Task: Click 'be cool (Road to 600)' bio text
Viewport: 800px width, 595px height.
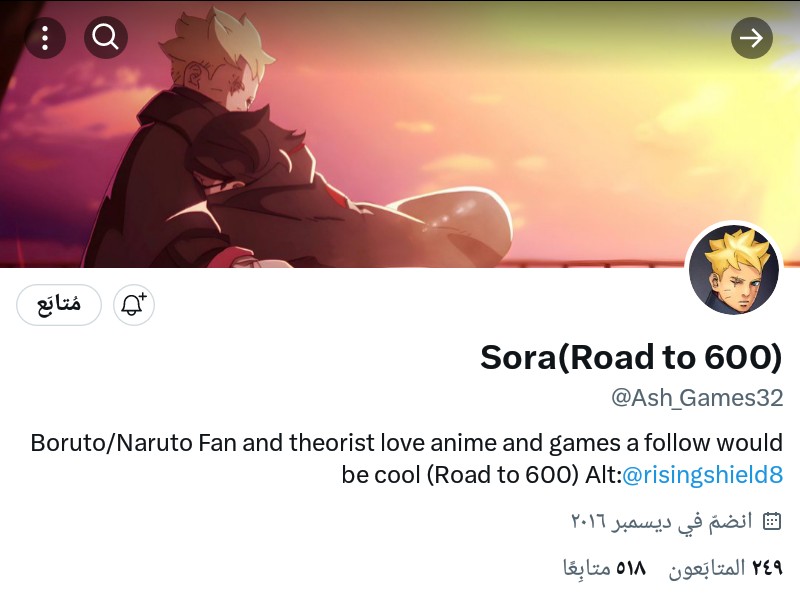Action: (460, 475)
